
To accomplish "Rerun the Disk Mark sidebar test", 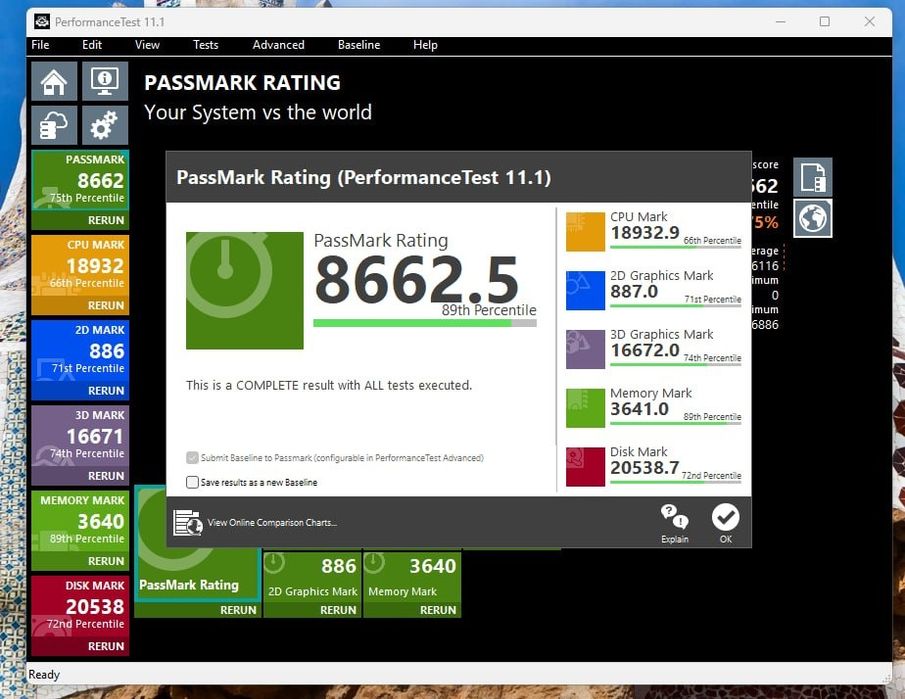I will point(106,646).
